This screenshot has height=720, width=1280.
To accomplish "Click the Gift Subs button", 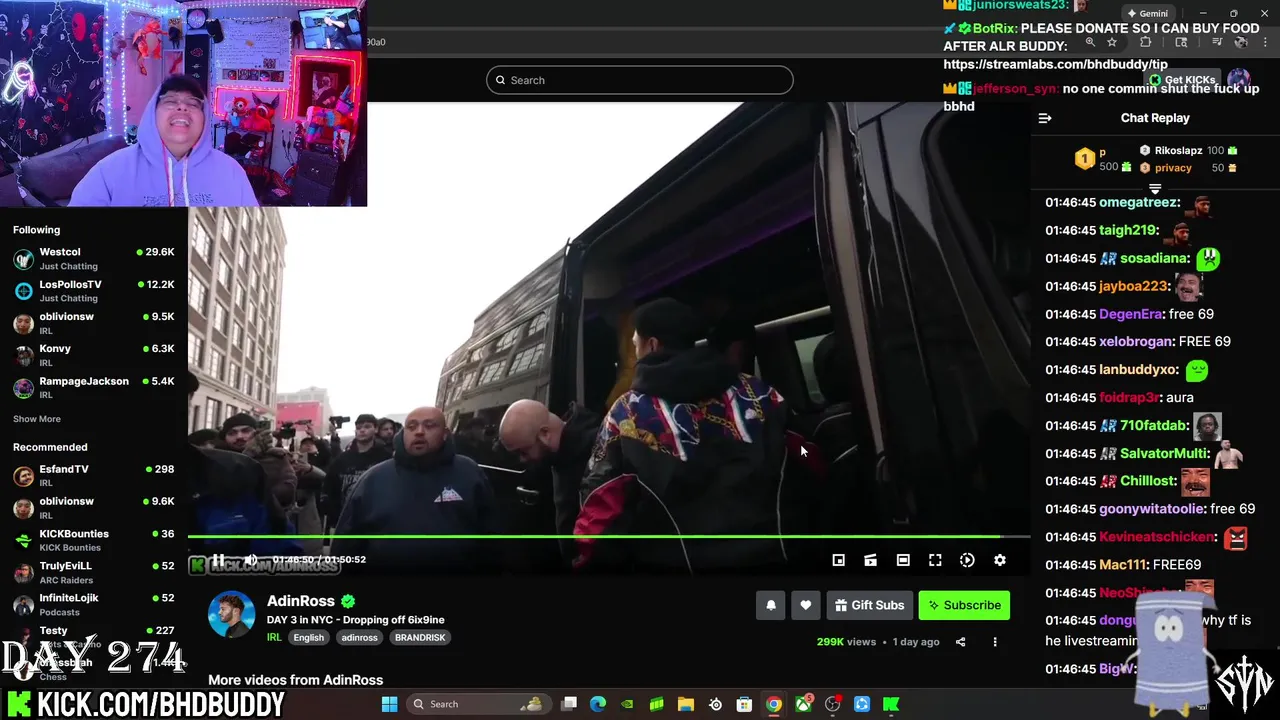I will click(869, 605).
